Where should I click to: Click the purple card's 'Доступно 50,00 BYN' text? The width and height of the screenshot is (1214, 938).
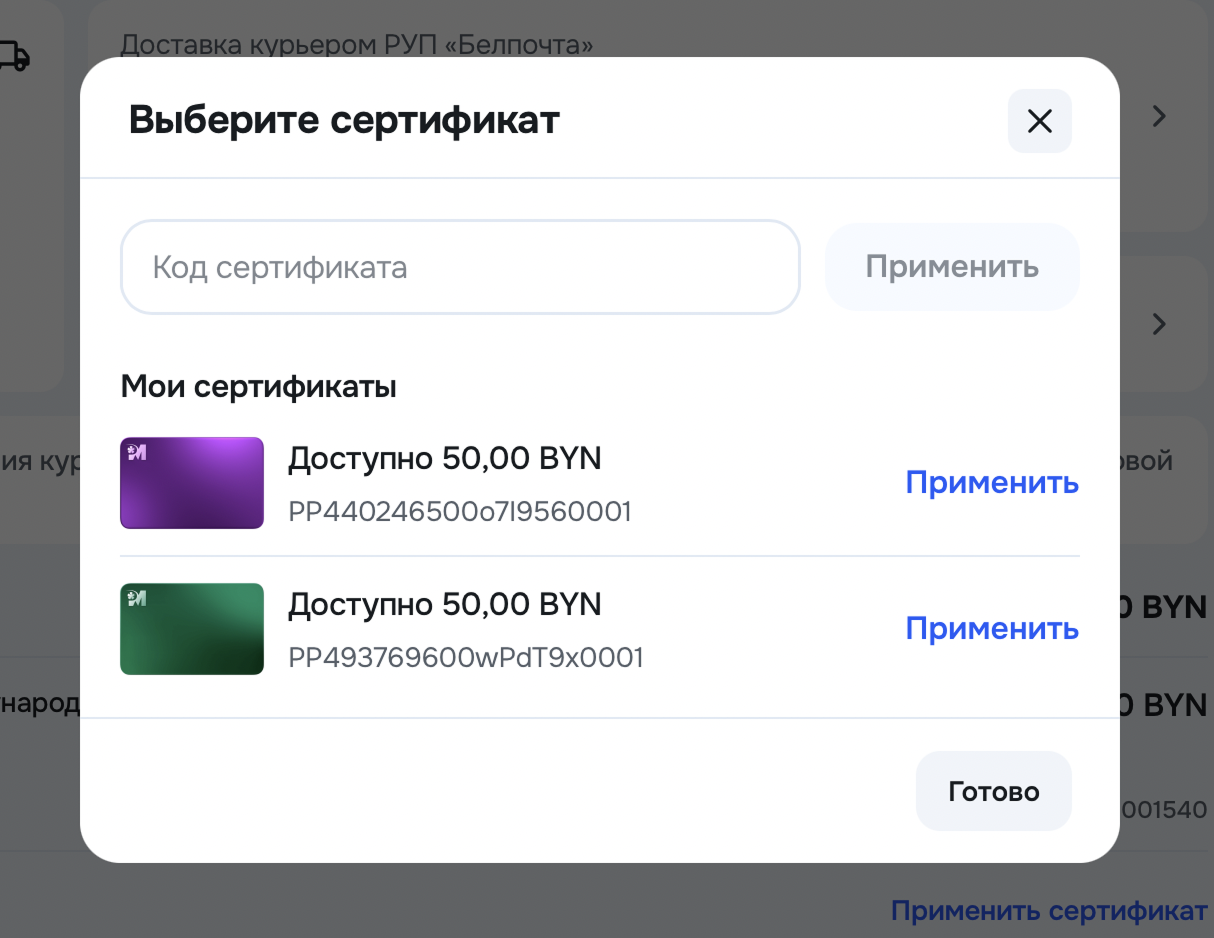445,459
